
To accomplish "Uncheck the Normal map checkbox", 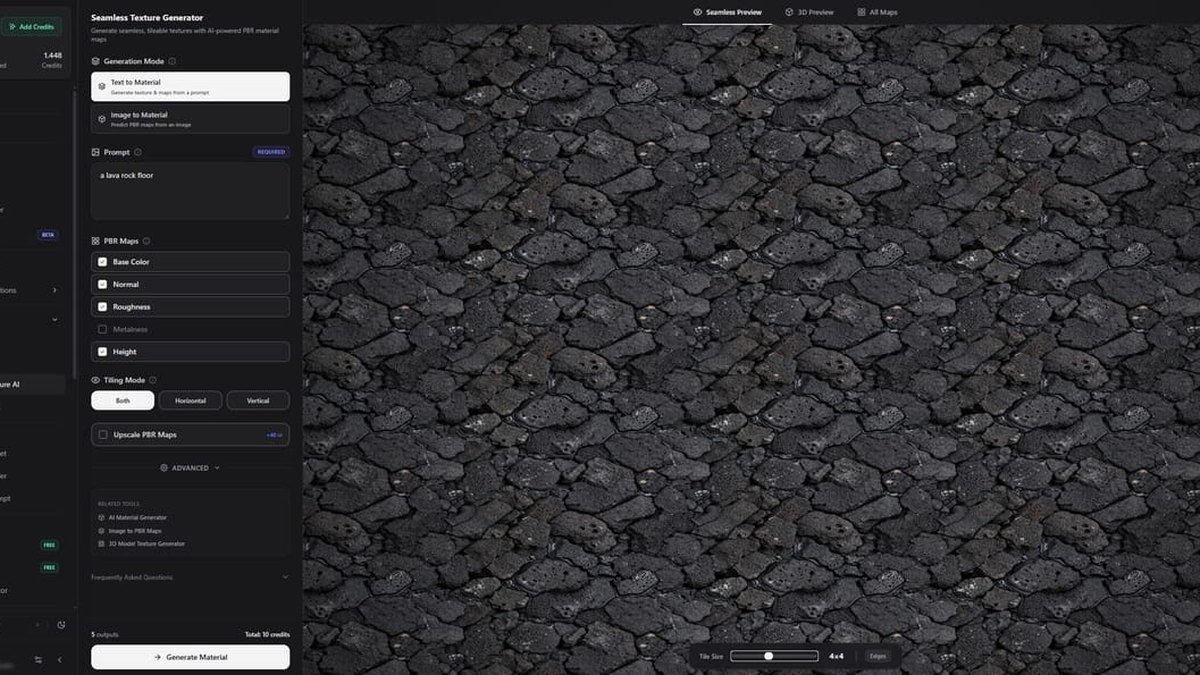I will (x=102, y=284).
